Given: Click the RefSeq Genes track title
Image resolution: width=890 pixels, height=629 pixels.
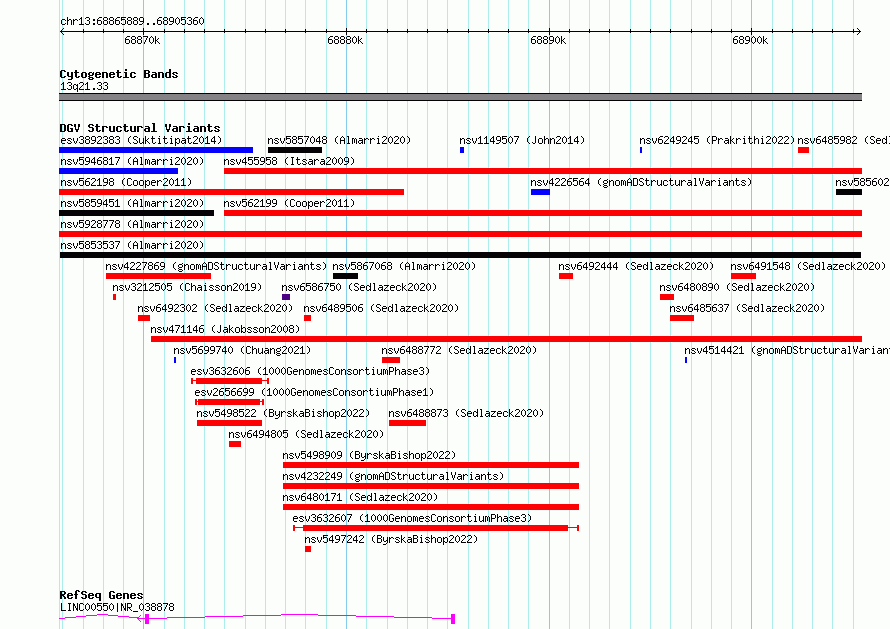Looking at the screenshot, I should point(101,595).
